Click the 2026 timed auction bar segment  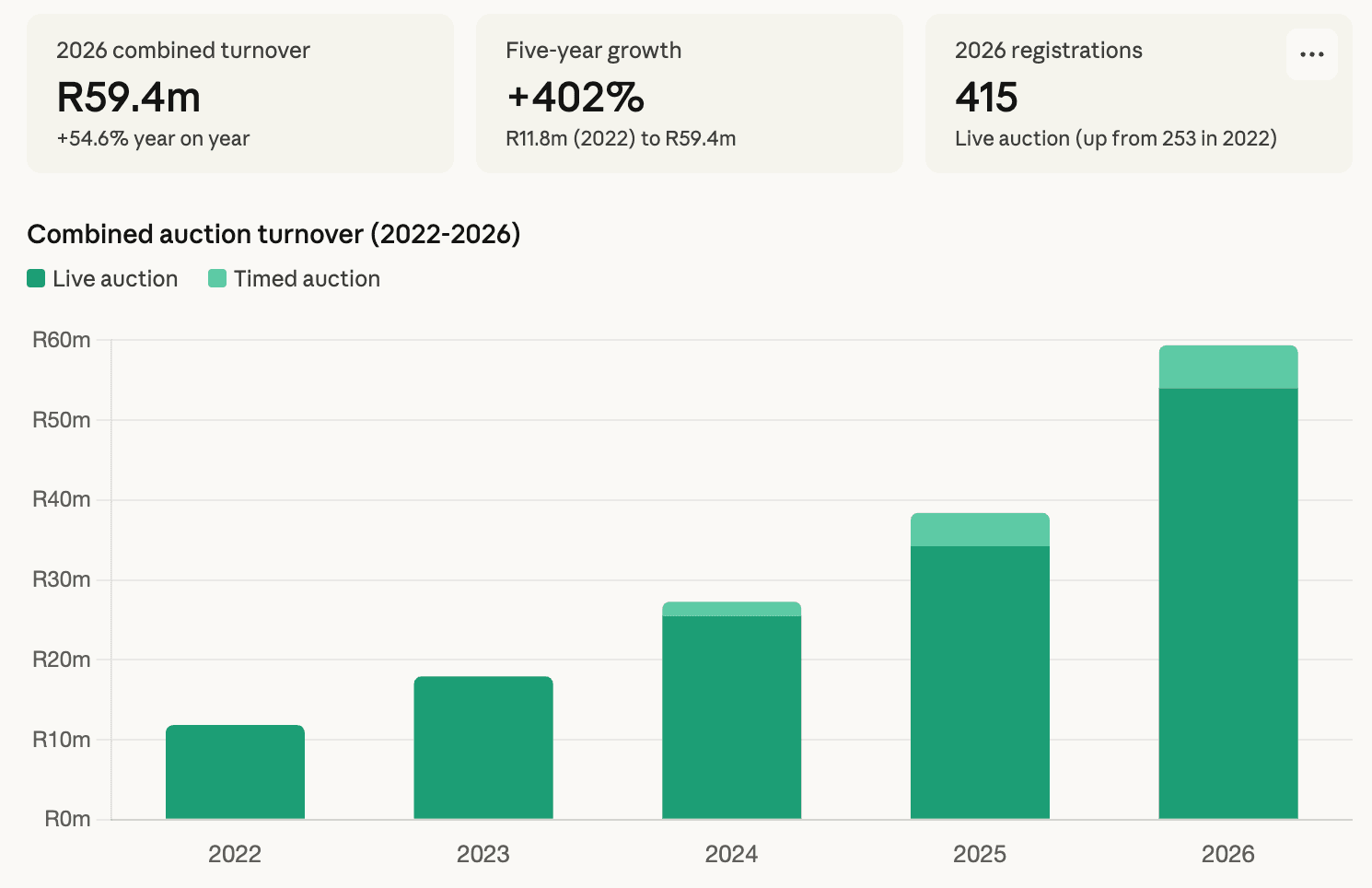click(x=1228, y=367)
